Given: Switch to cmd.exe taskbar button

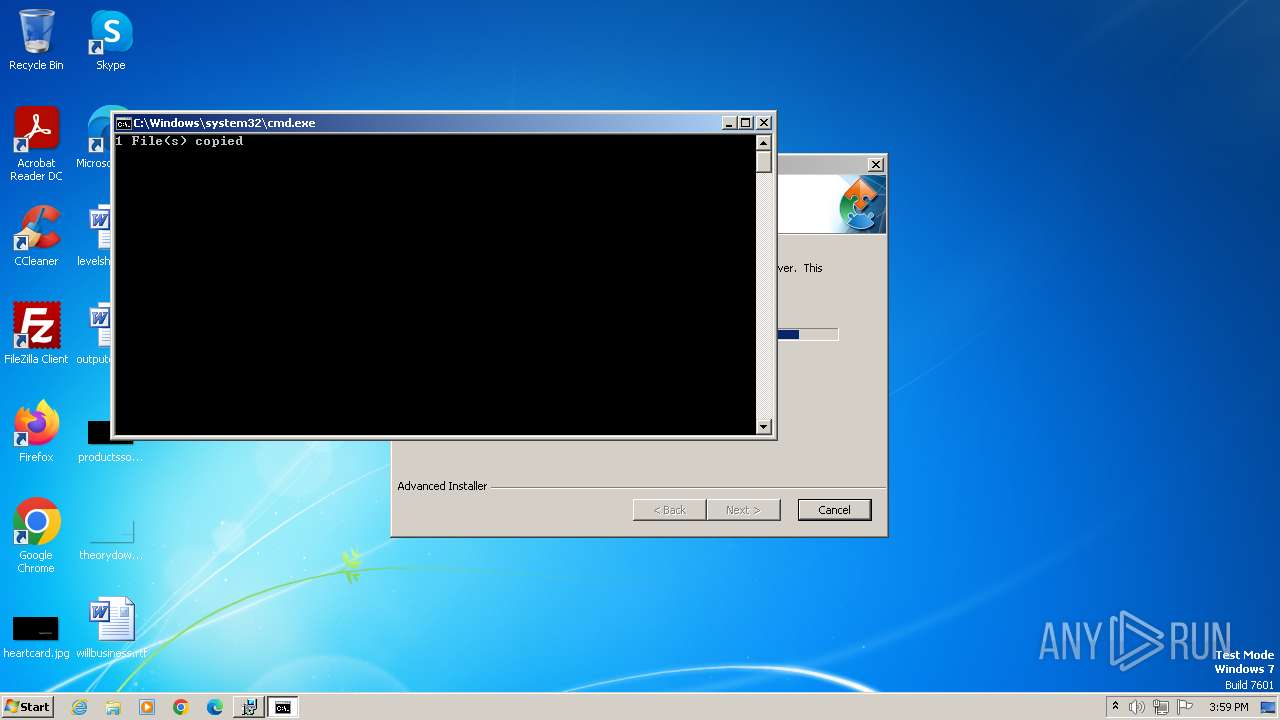Looking at the screenshot, I should (x=283, y=707).
